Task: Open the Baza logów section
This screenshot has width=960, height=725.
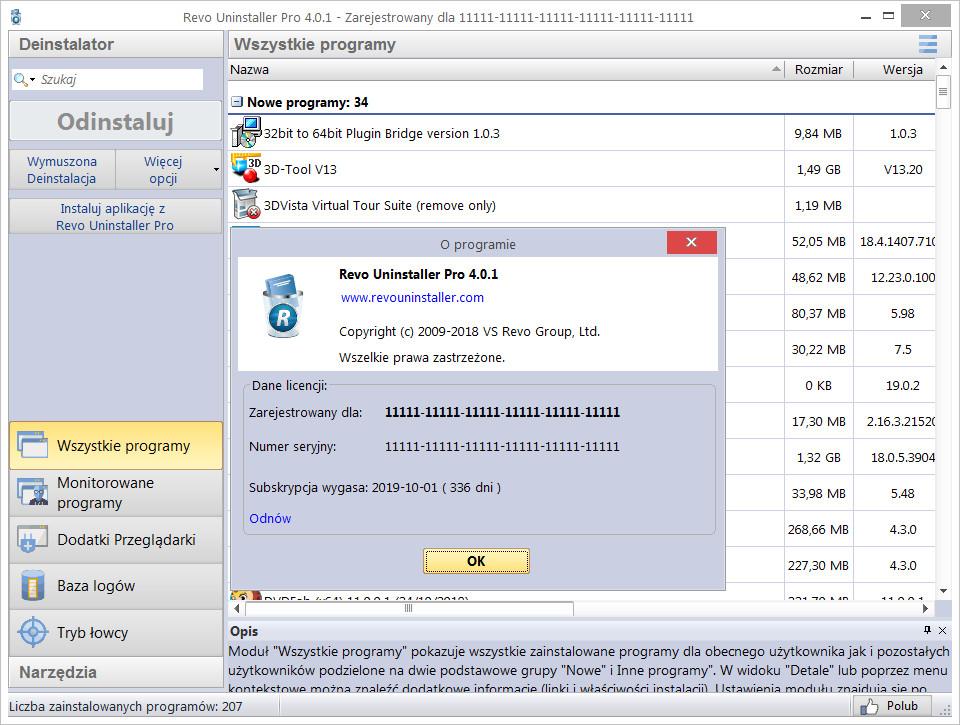Action: coord(116,586)
